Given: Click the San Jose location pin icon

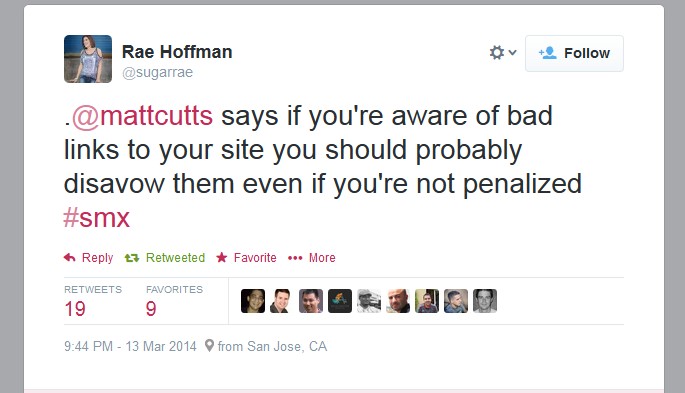Looking at the screenshot, I should [x=209, y=345].
